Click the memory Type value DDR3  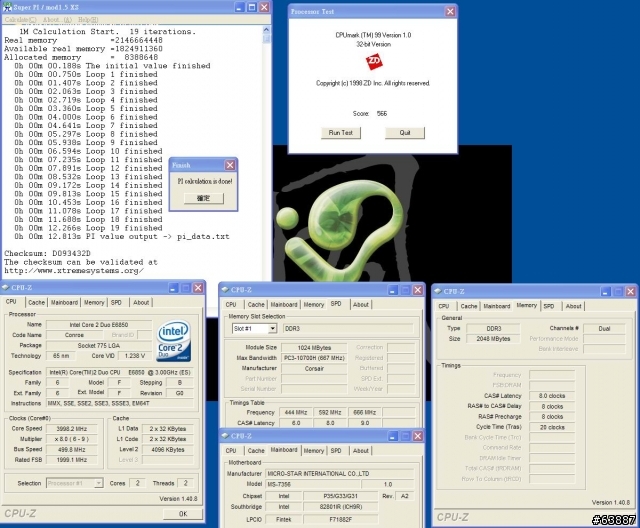click(493, 328)
